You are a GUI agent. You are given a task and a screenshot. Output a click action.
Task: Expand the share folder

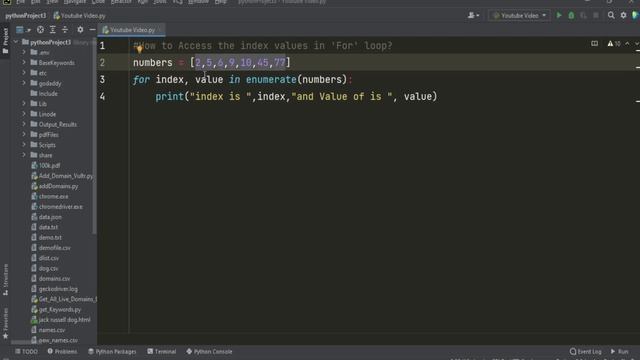pos(24,155)
